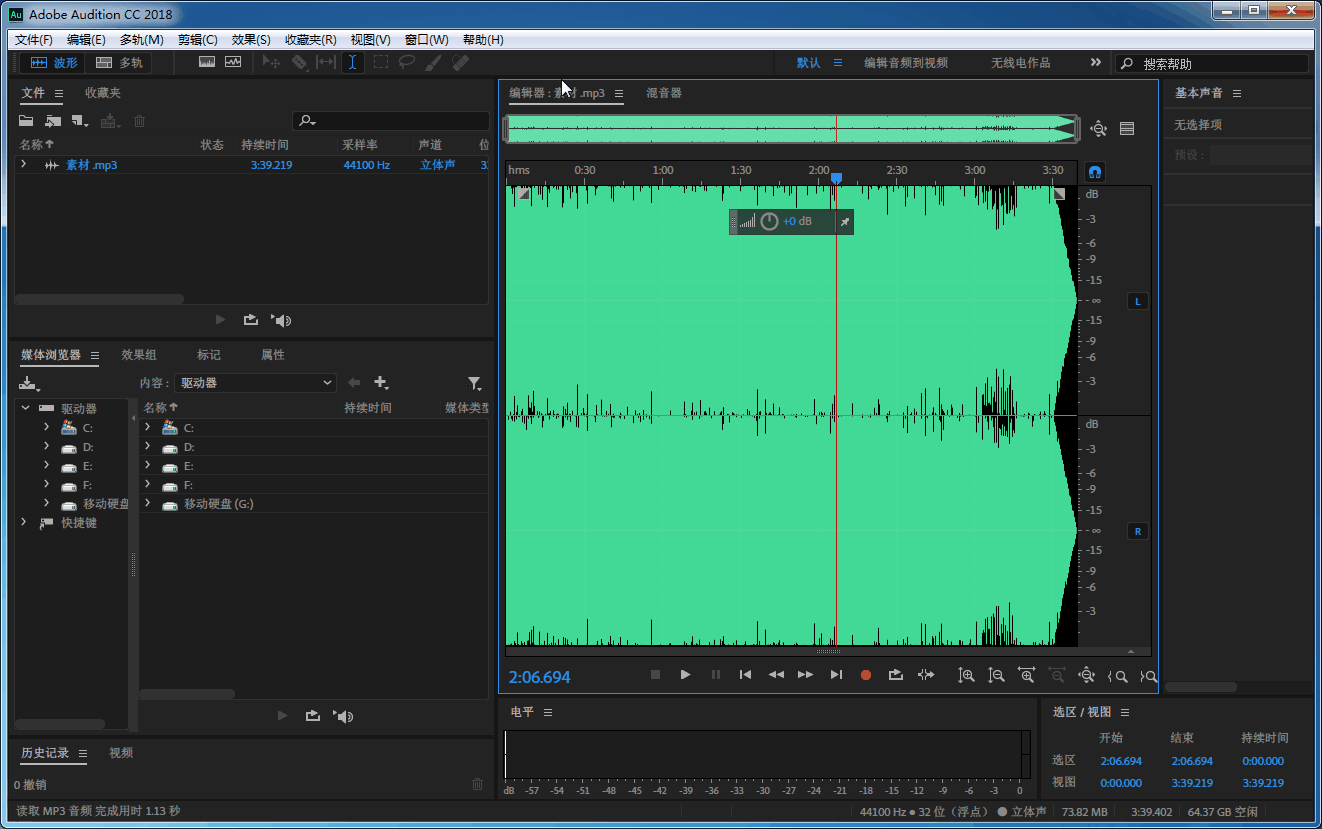1322x829 pixels.
Task: Click Zoom Out Full icon in the transport
Action: (x=1086, y=675)
